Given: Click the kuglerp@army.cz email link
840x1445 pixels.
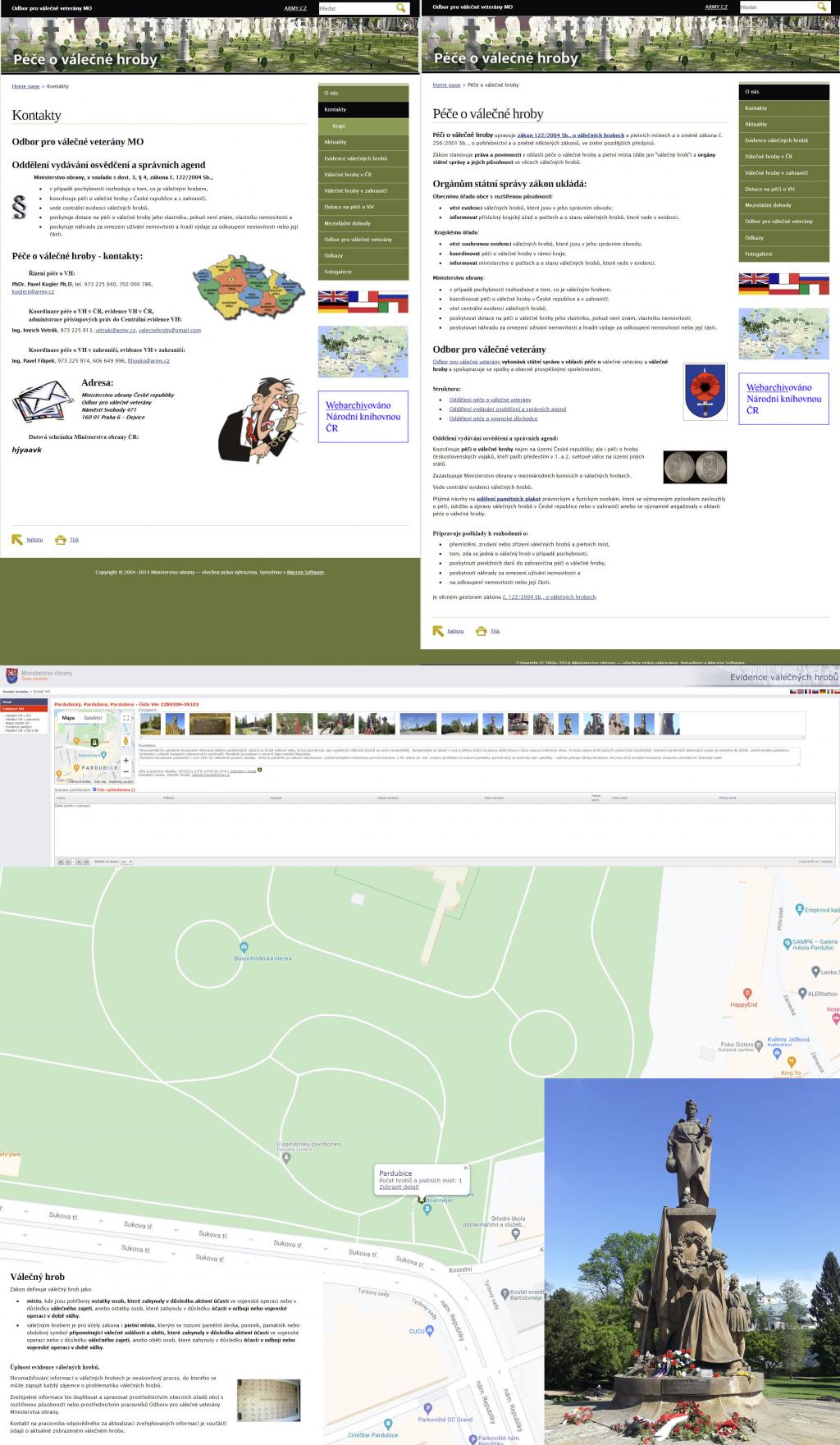Looking at the screenshot, I should pos(33,291).
